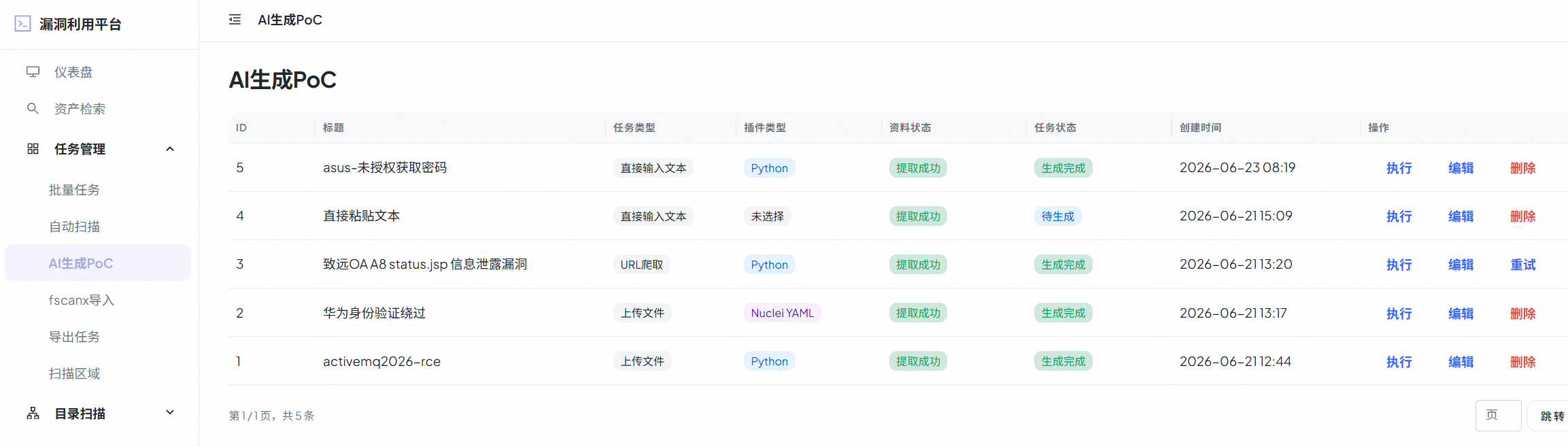Expand the 目录扫描 menu chevron
Viewport: 1568px width, 447px height.
point(170,412)
